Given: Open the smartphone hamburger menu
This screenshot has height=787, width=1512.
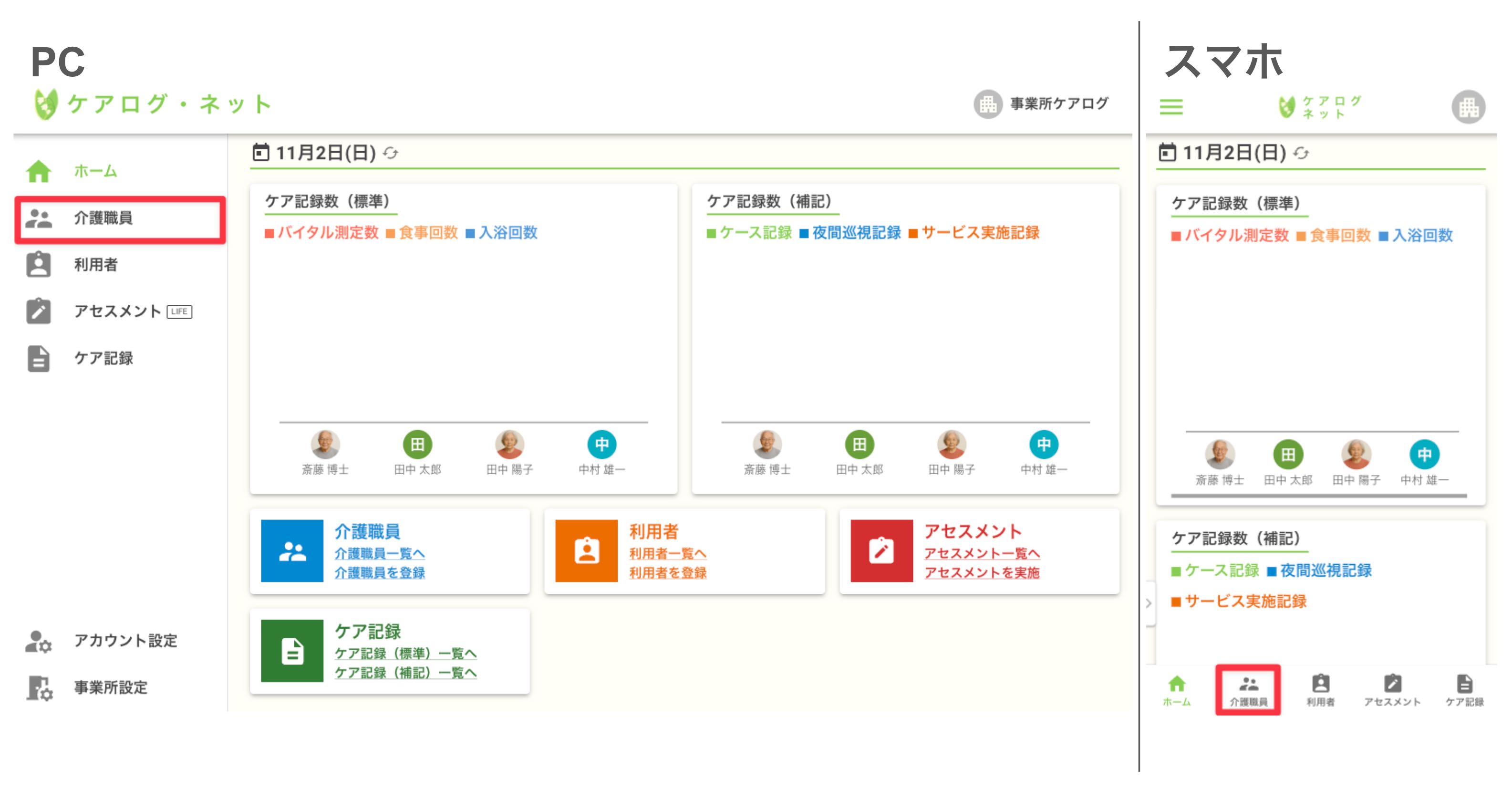Looking at the screenshot, I should point(1170,106).
